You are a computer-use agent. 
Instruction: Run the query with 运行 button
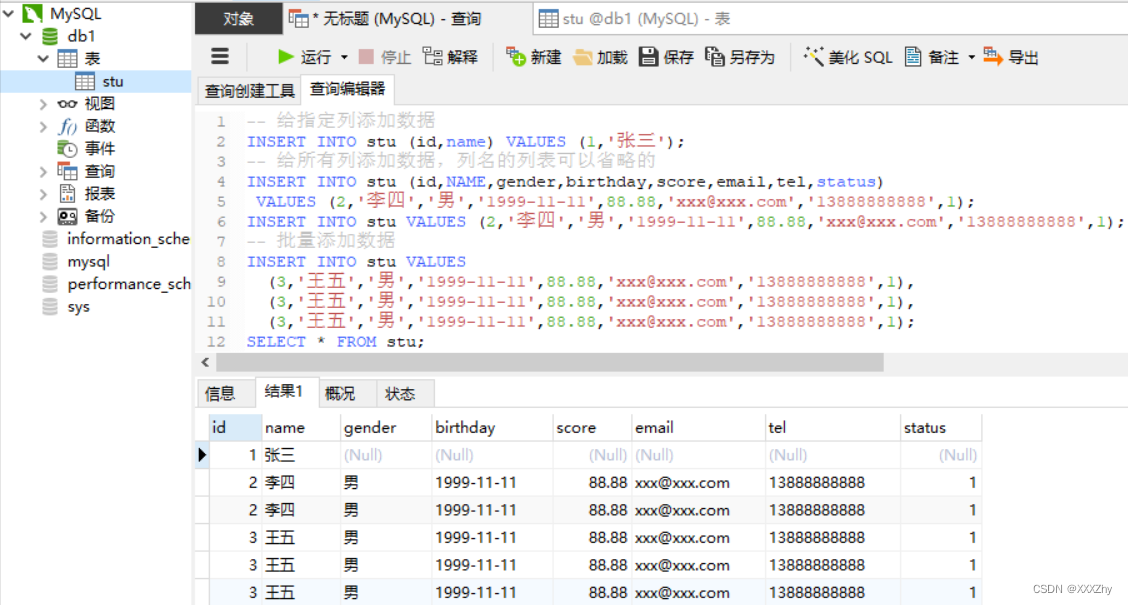(x=304, y=57)
